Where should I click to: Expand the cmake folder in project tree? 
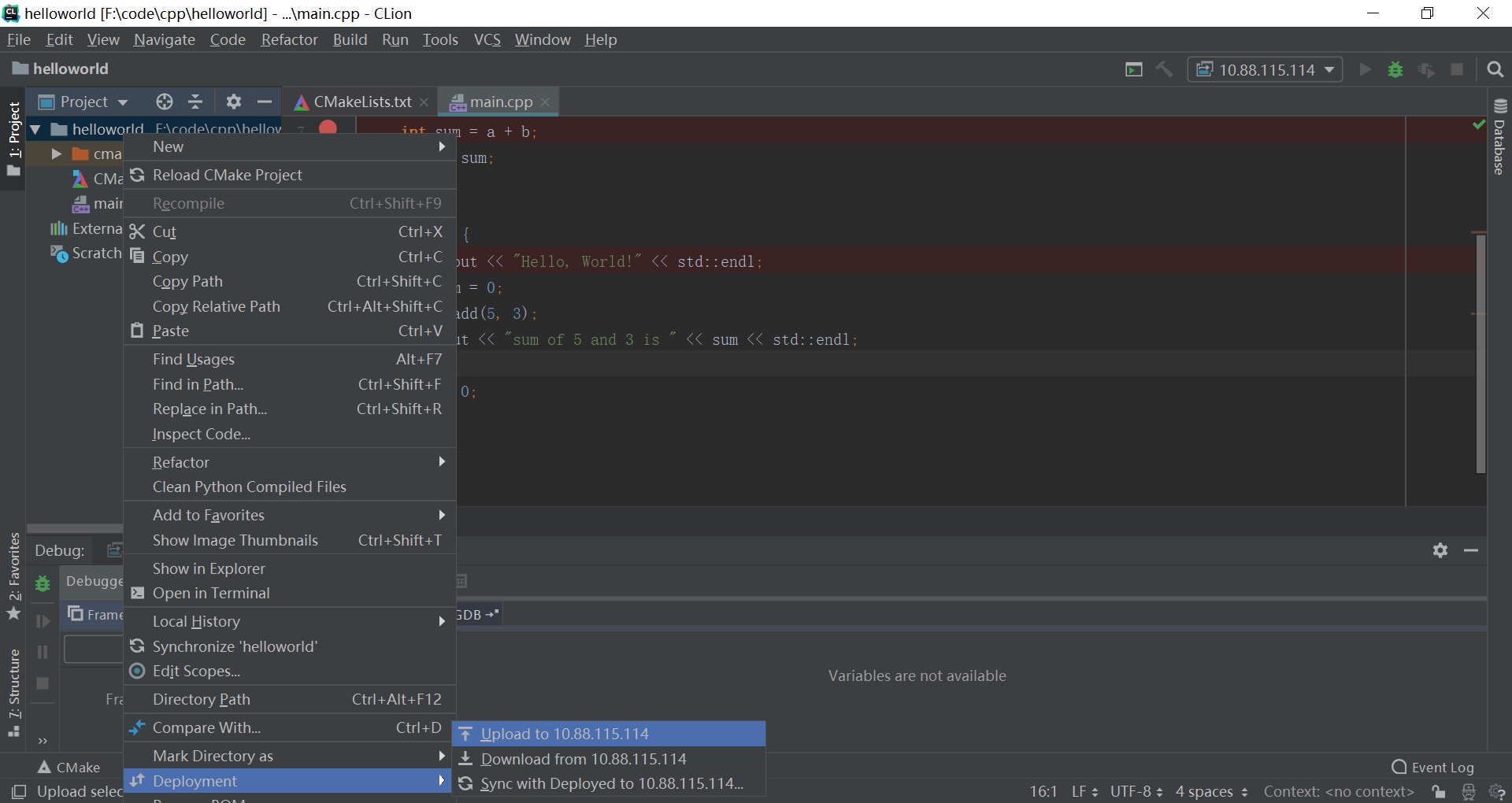tap(56, 154)
